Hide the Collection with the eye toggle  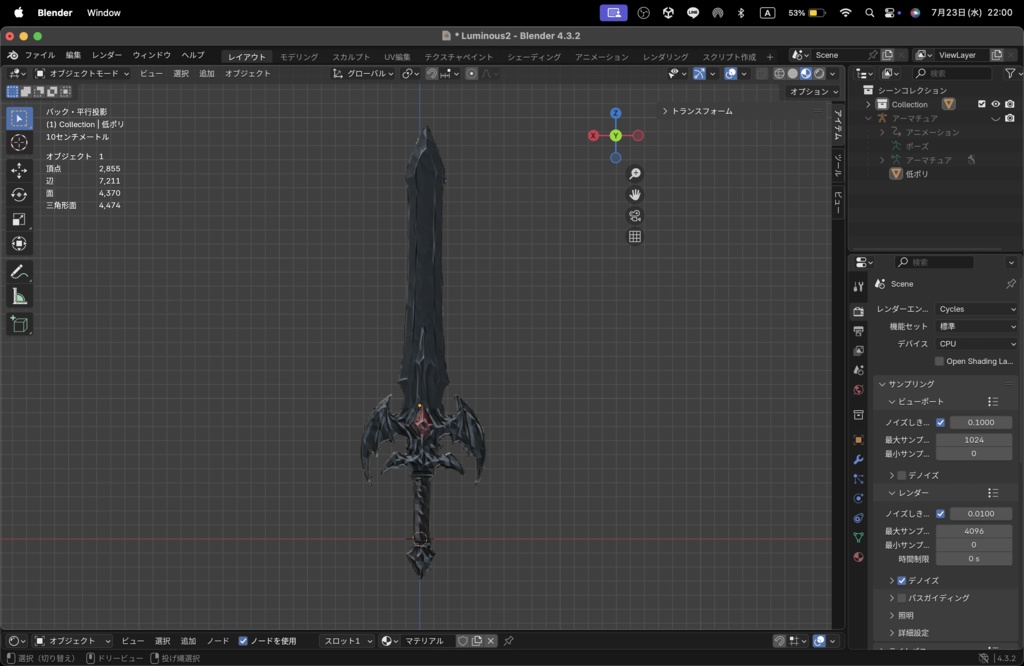pos(996,104)
